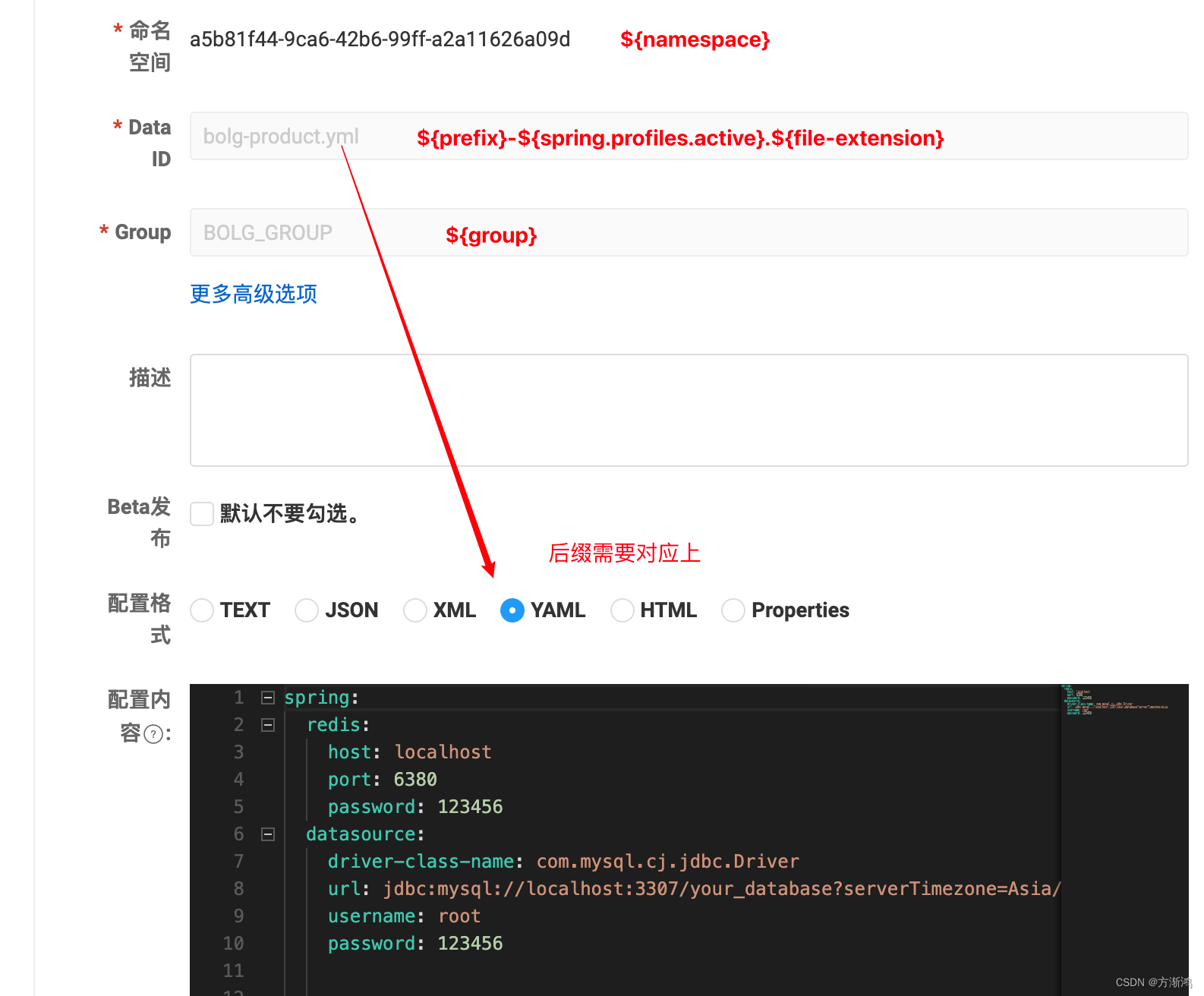
Task: Click the 'driver-class-name' line in editor
Action: click(x=563, y=862)
